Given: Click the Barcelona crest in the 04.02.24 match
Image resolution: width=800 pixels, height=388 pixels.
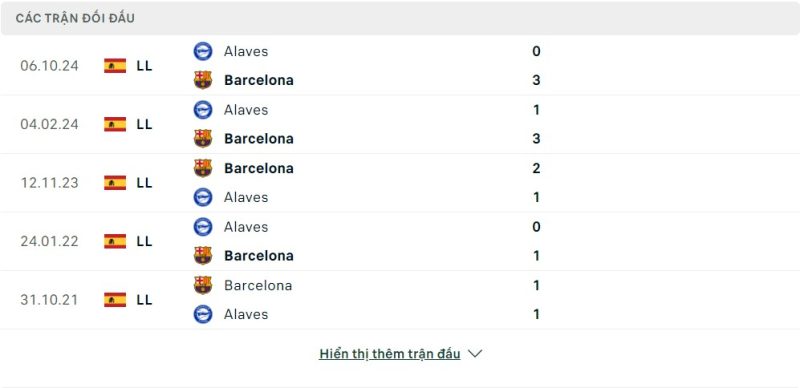Looking at the screenshot, I should 203,138.
